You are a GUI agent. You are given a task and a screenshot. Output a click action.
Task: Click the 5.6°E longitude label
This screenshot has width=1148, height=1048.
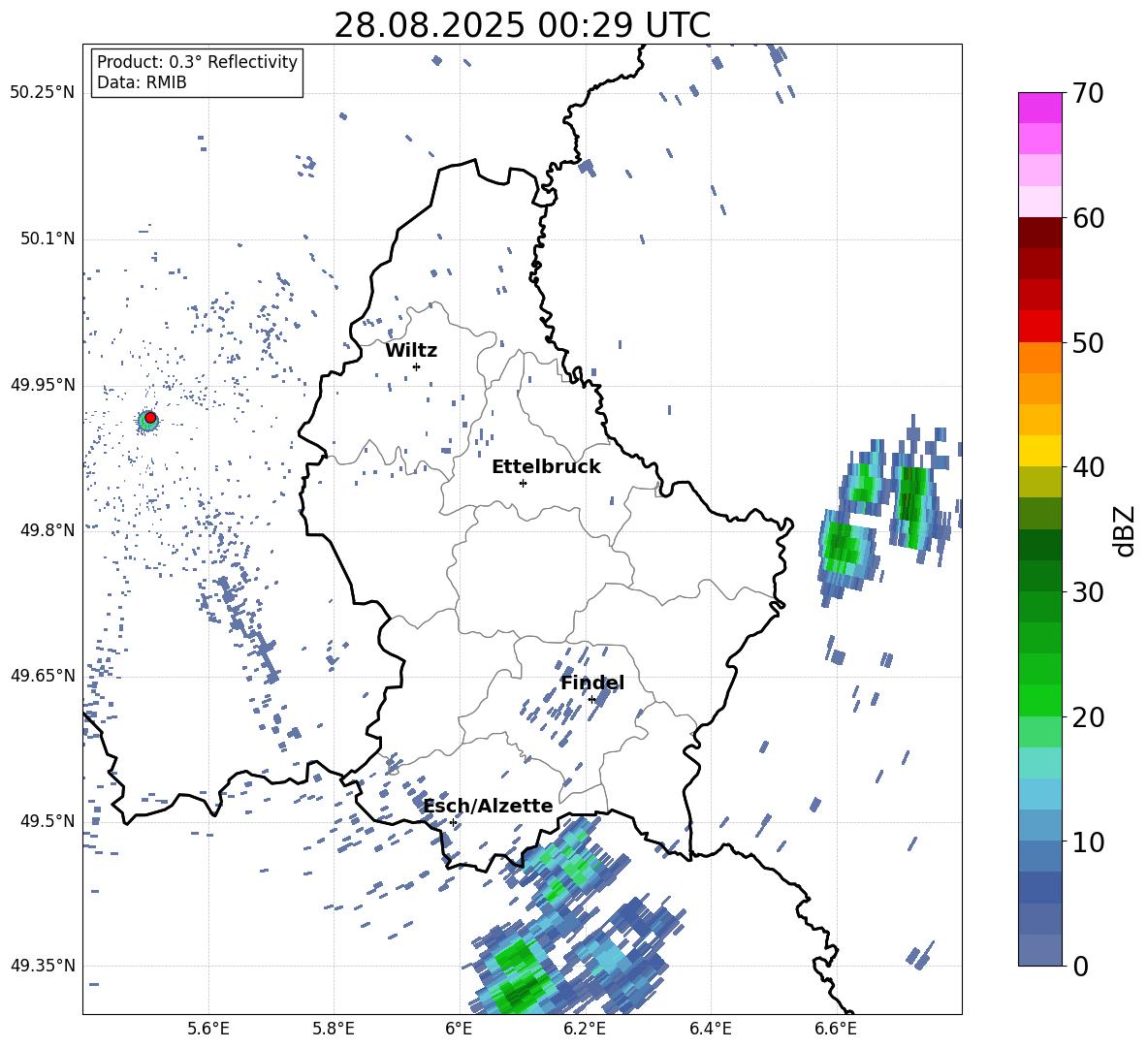[208, 1030]
